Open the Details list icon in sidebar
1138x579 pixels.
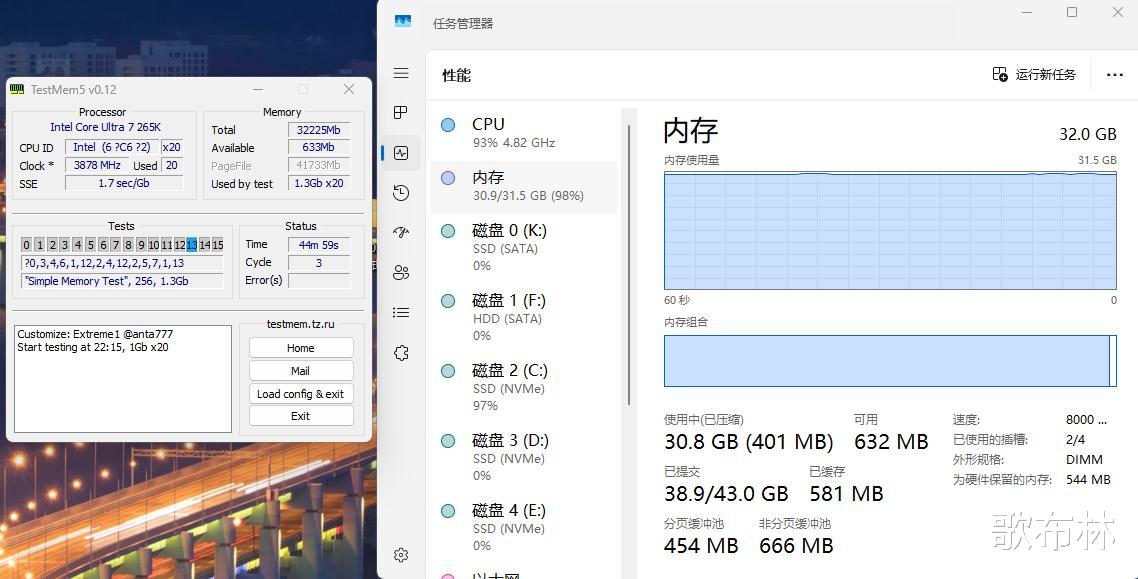point(401,313)
